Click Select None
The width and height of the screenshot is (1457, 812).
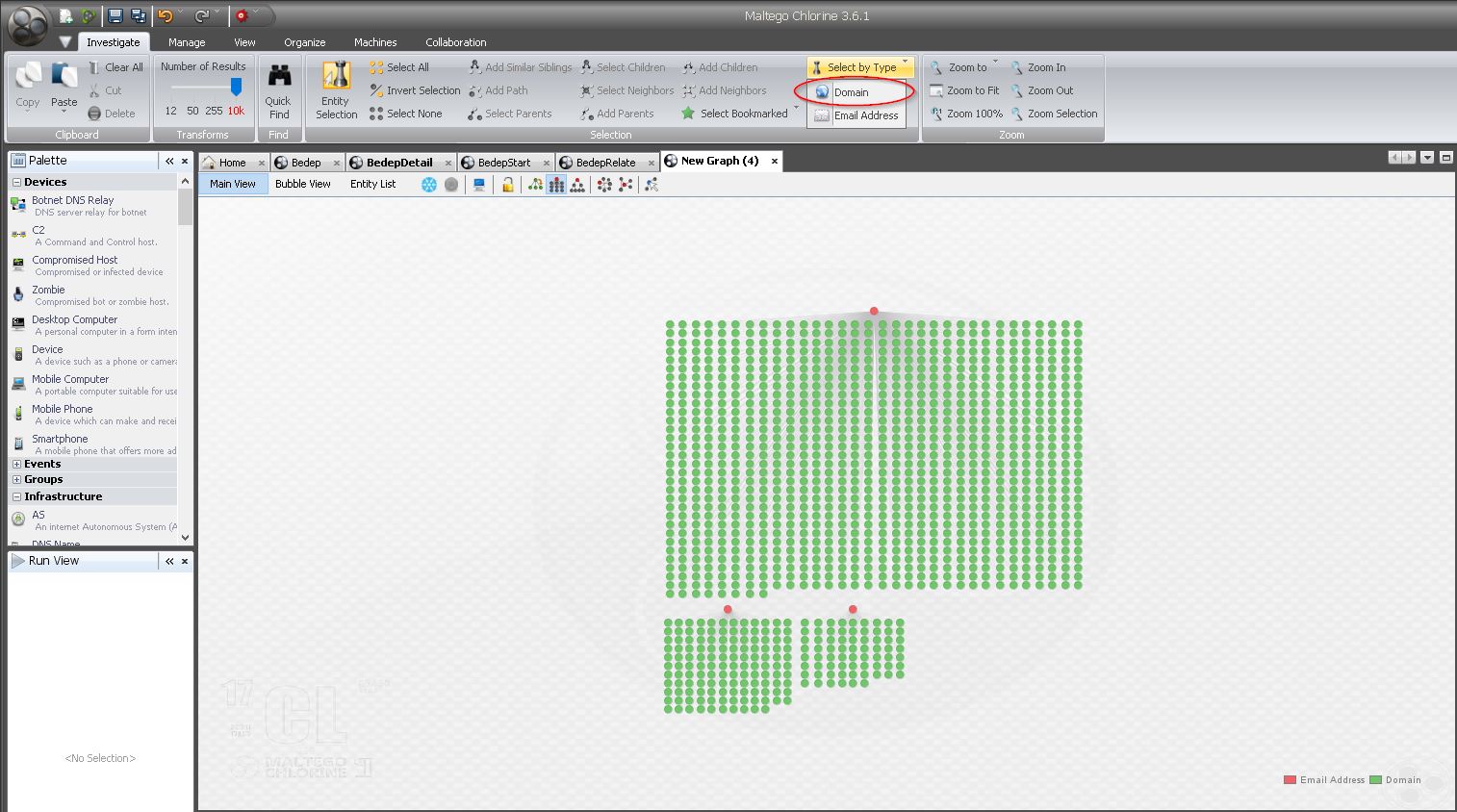click(x=405, y=114)
